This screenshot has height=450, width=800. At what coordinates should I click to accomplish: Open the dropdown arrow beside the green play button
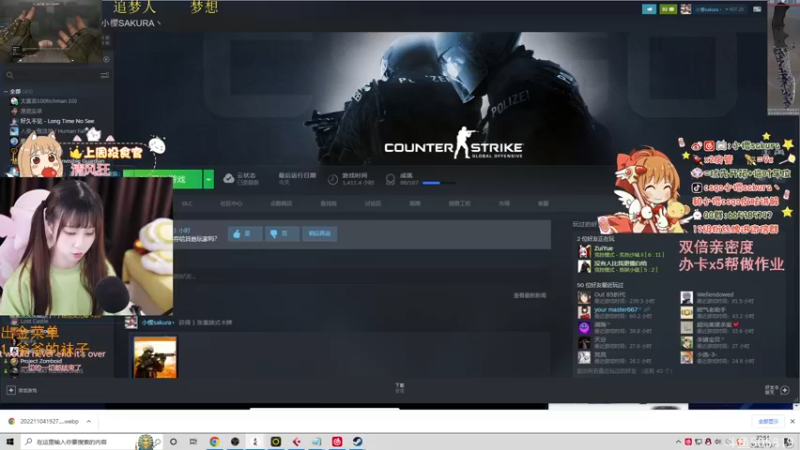tap(209, 180)
